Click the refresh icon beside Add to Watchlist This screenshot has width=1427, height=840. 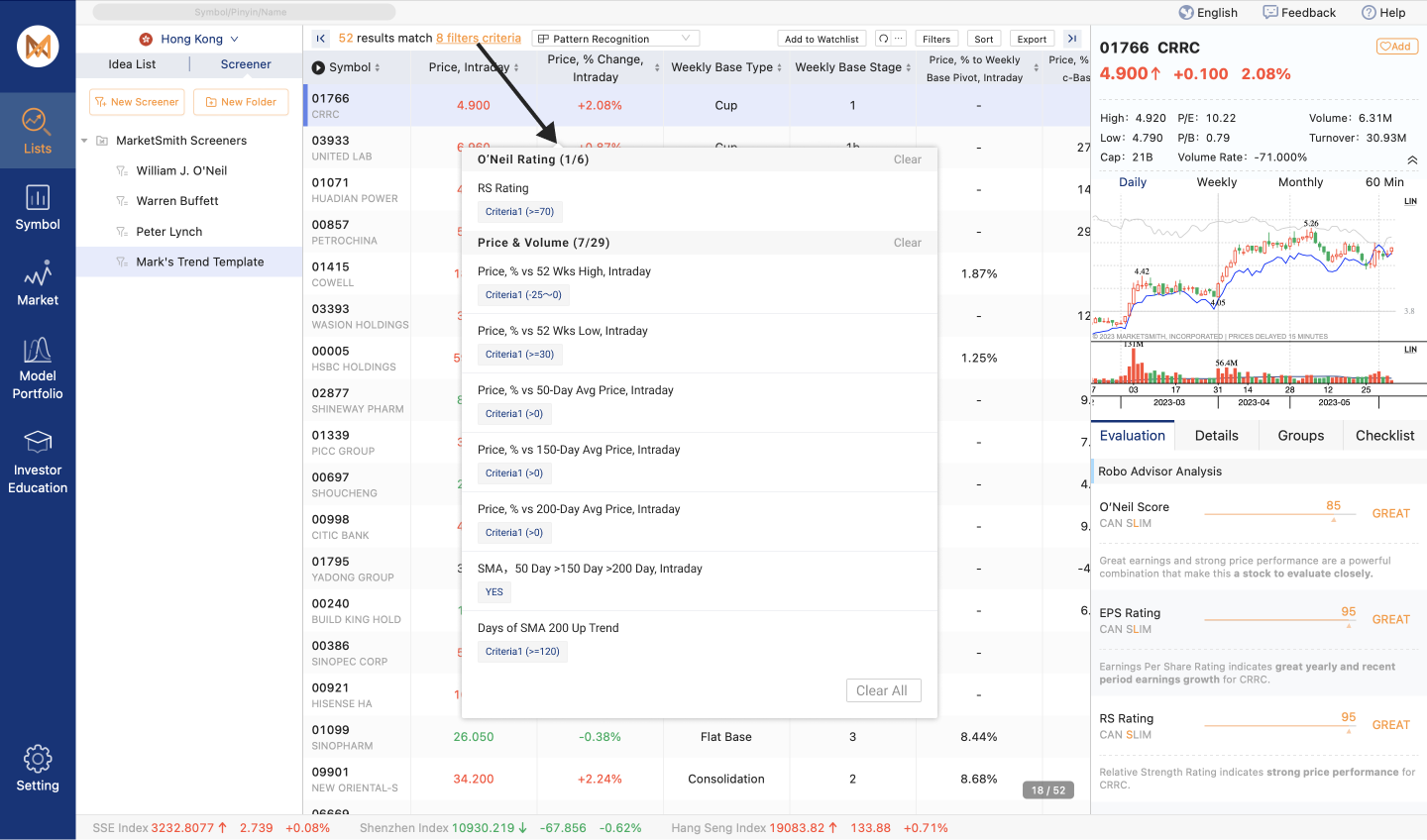(x=886, y=38)
